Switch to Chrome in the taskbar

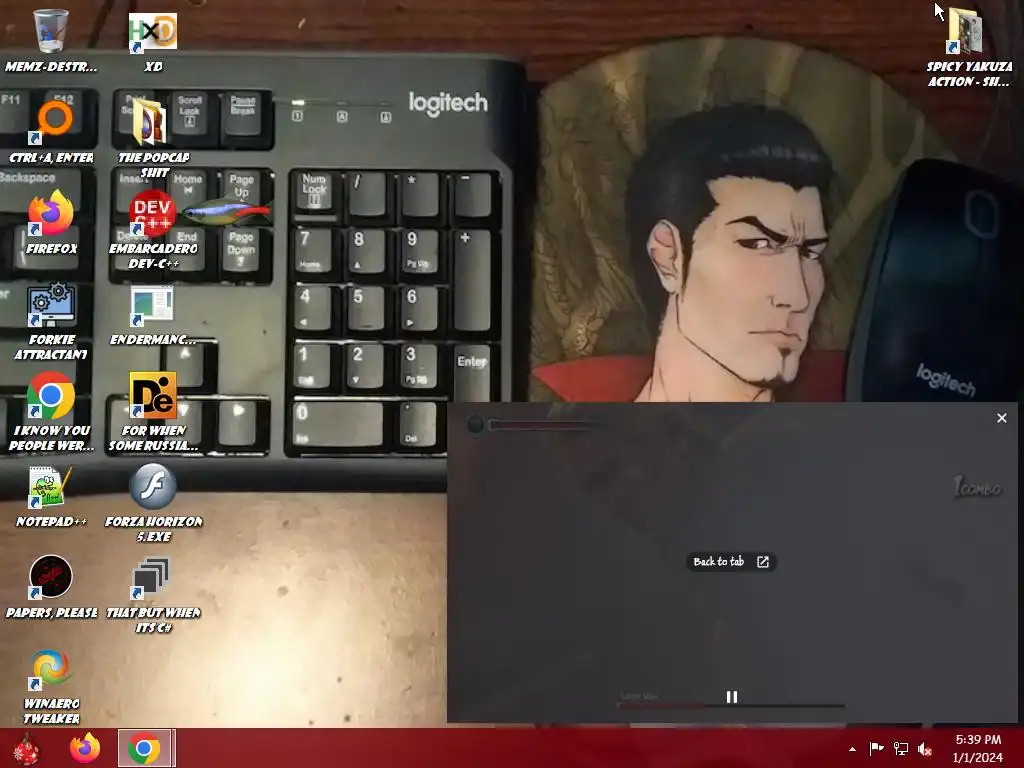coord(144,748)
